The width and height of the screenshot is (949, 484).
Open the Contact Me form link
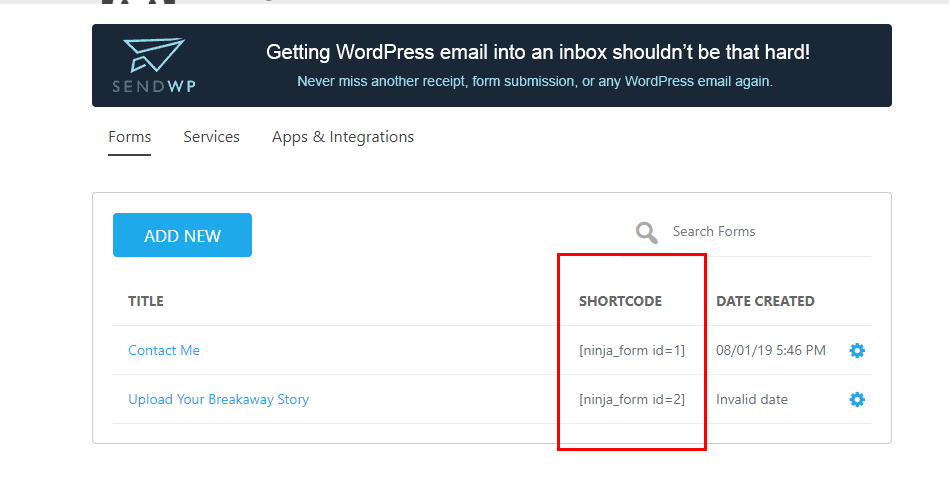pos(164,350)
